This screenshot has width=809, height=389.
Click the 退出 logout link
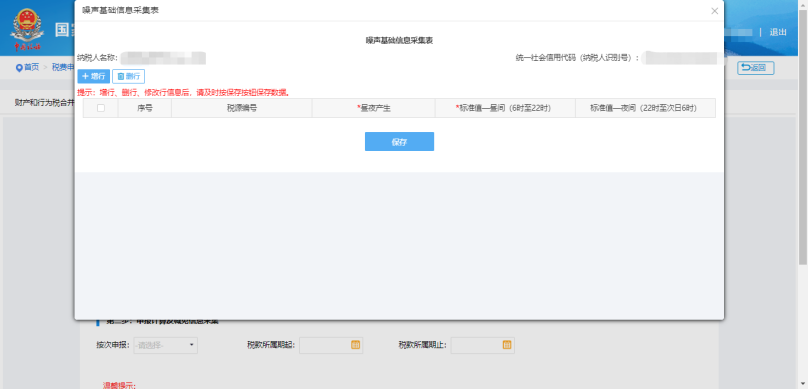point(778,32)
